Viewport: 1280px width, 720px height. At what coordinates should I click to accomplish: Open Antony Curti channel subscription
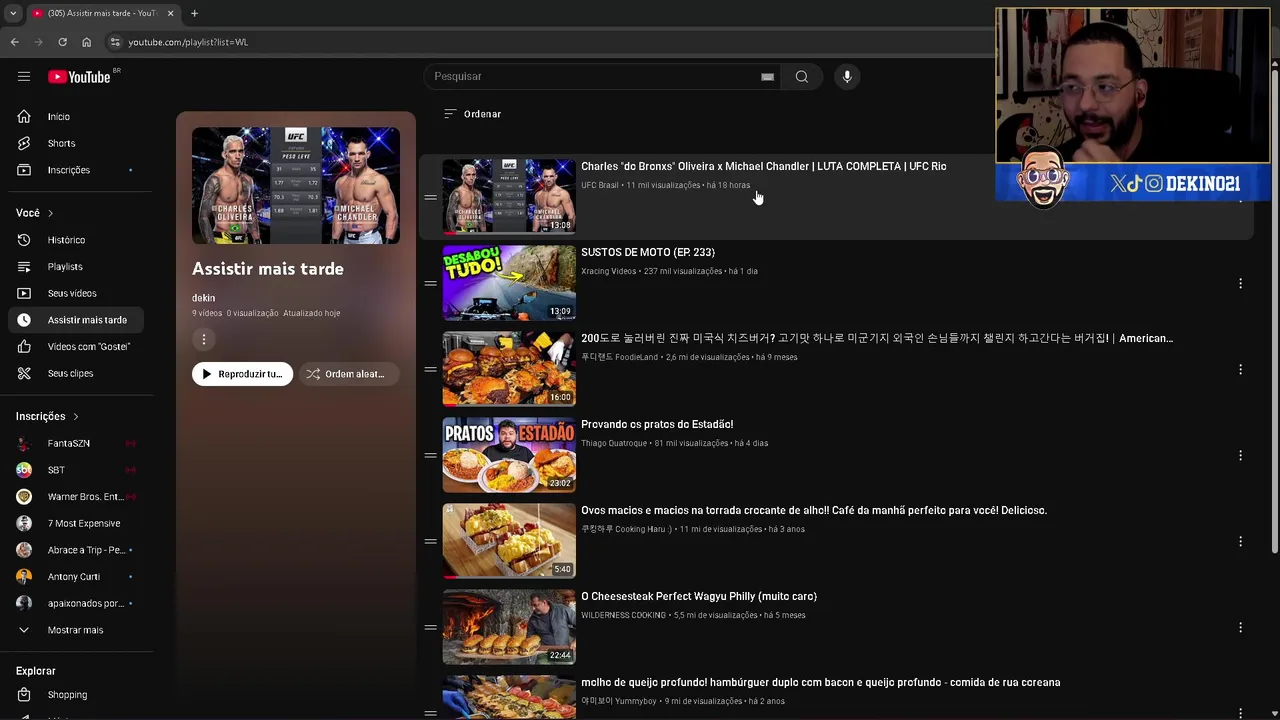(x=77, y=577)
